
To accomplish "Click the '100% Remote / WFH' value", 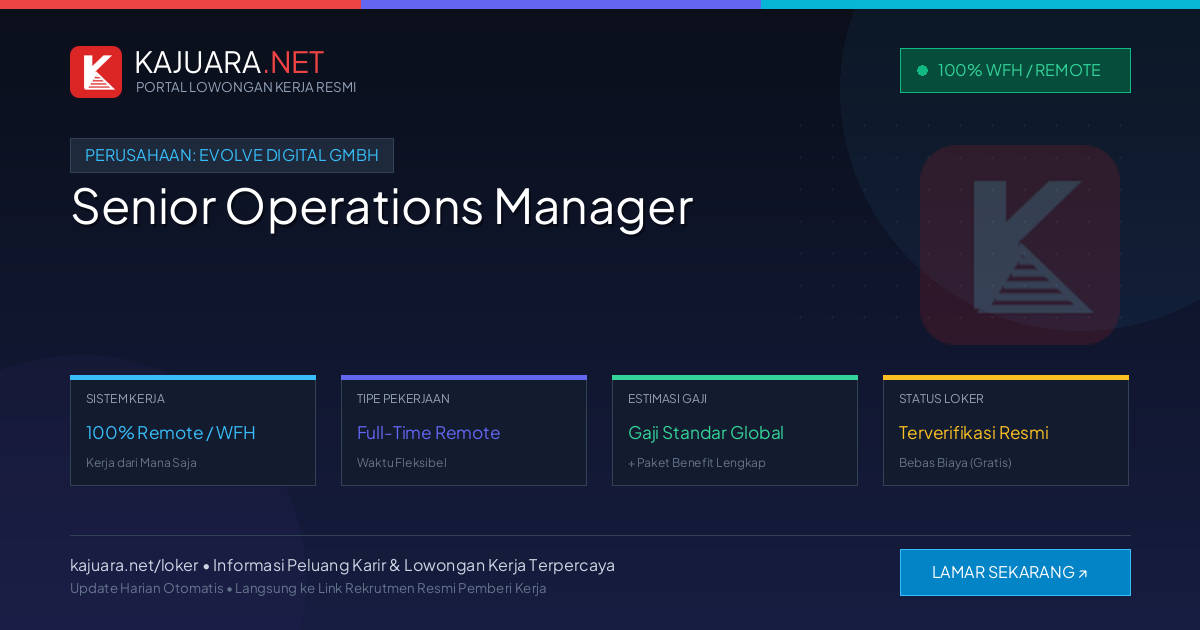I will (x=171, y=433).
